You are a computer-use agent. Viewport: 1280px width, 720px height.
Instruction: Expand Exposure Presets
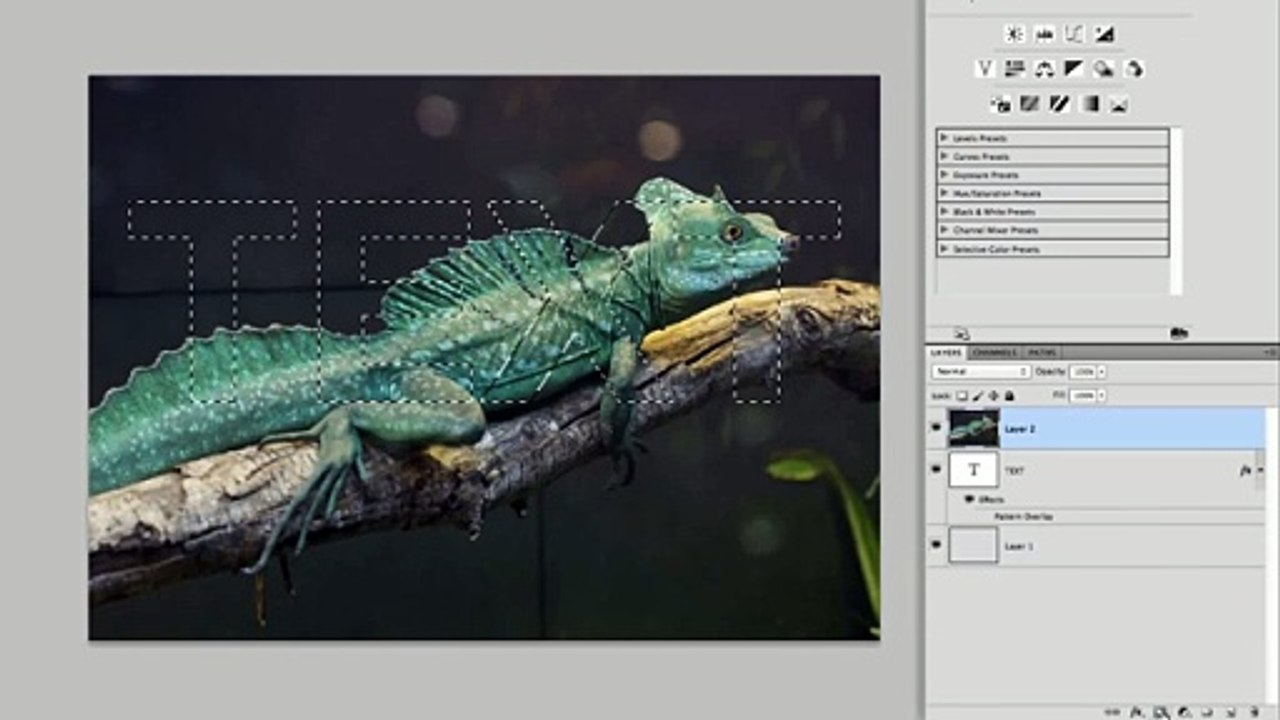pyautogui.click(x=944, y=175)
